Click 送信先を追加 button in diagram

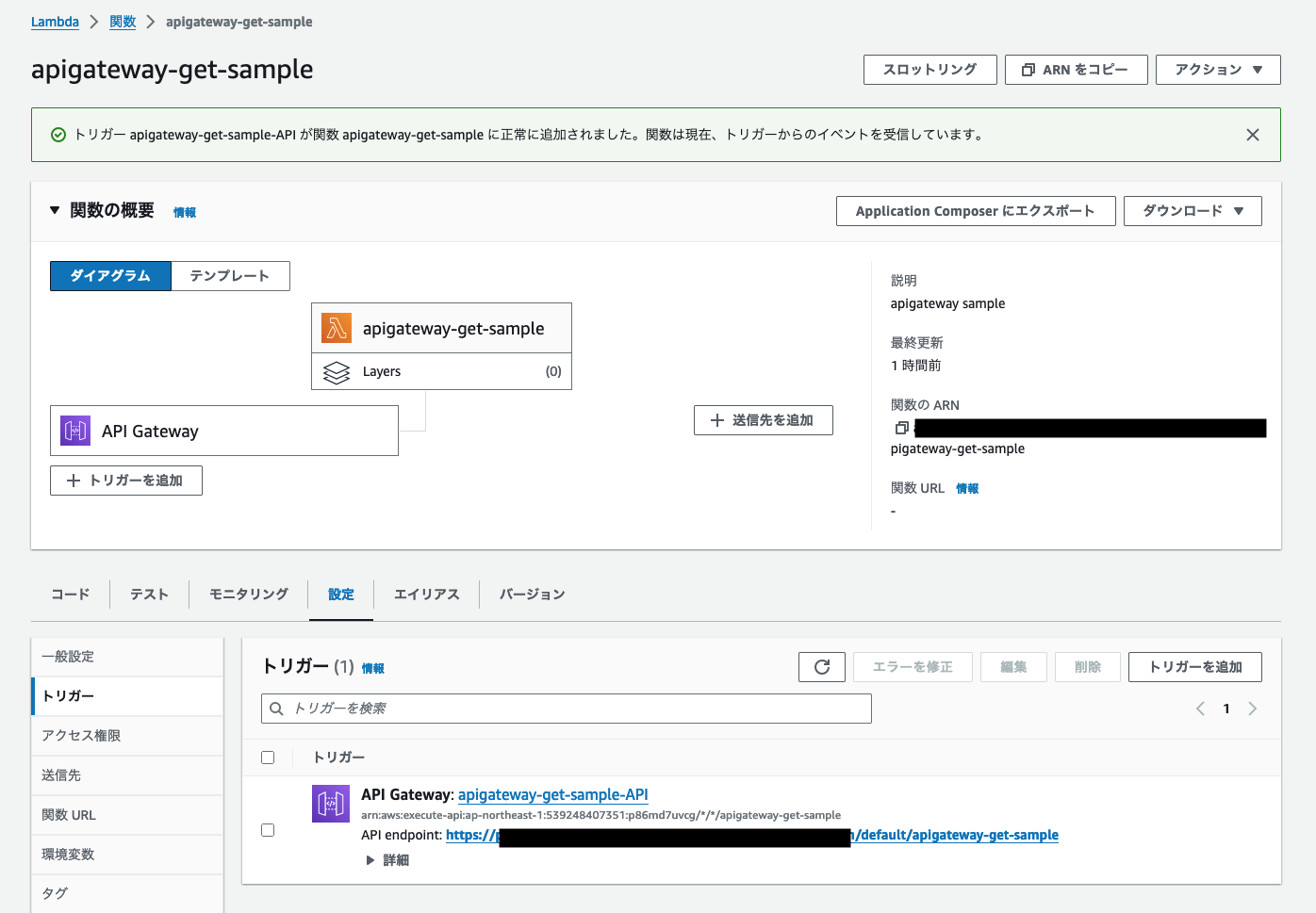[764, 420]
